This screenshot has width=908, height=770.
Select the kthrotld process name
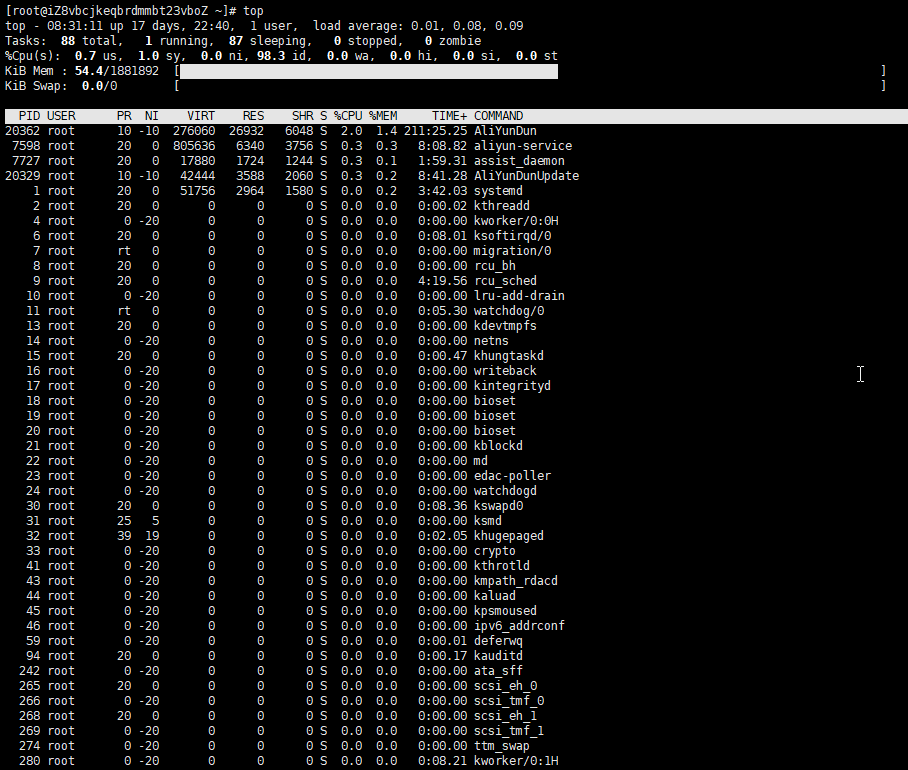pyautogui.click(x=501, y=566)
